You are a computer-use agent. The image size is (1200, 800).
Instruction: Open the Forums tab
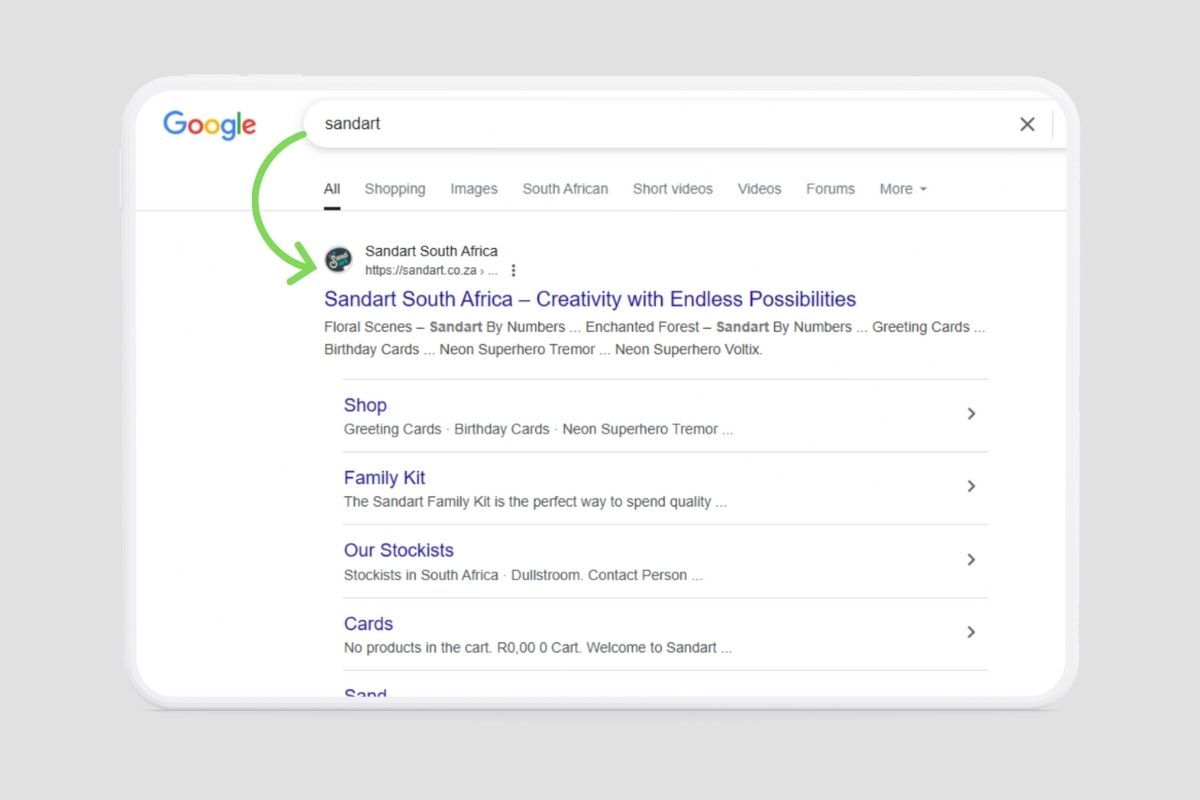[831, 189]
